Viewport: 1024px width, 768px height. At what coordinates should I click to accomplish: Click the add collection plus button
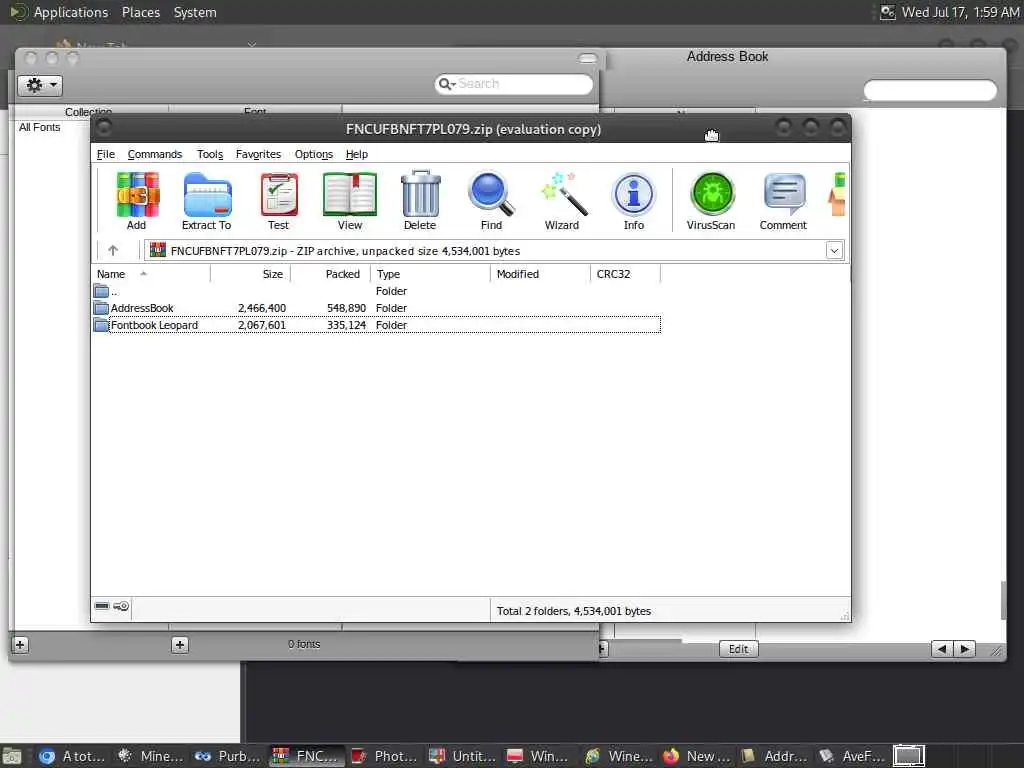click(x=20, y=645)
